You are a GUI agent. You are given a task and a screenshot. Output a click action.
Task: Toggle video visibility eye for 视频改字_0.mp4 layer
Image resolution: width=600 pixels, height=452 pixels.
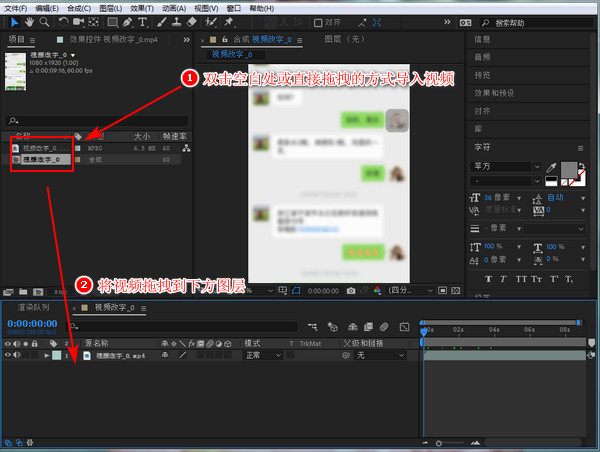(9, 355)
